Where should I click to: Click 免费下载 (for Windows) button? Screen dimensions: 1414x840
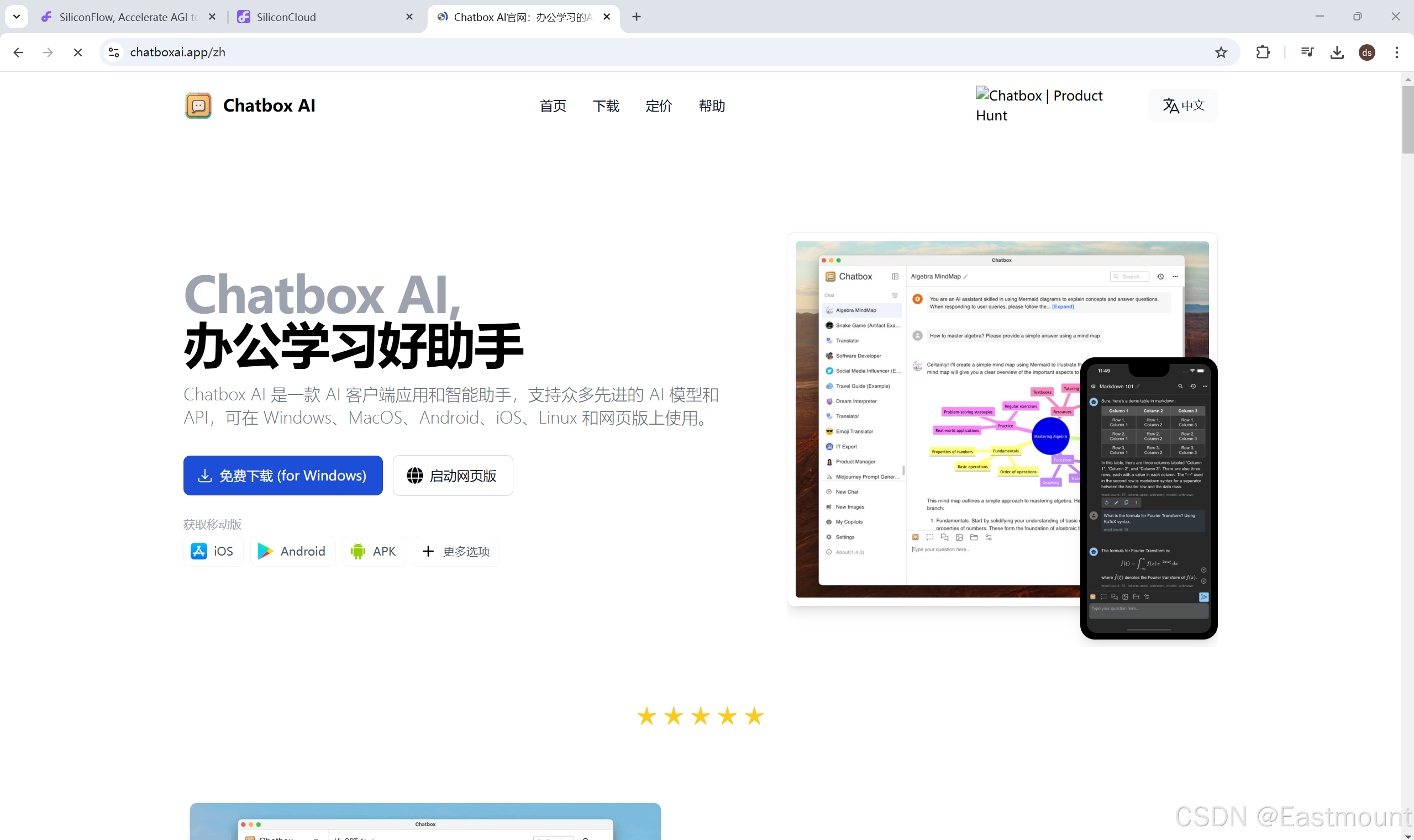282,476
